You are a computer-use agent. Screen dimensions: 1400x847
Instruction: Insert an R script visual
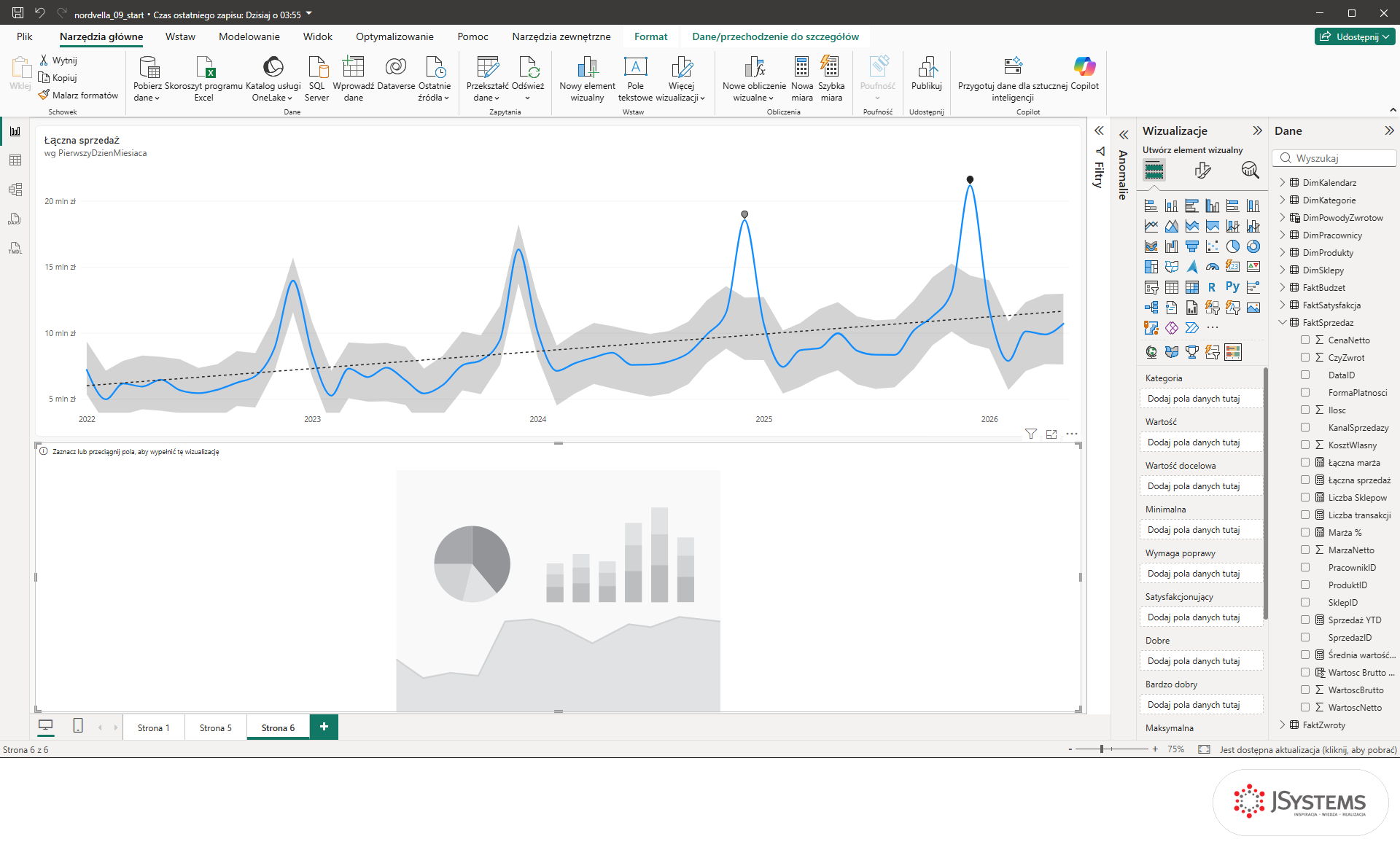[x=1212, y=287]
